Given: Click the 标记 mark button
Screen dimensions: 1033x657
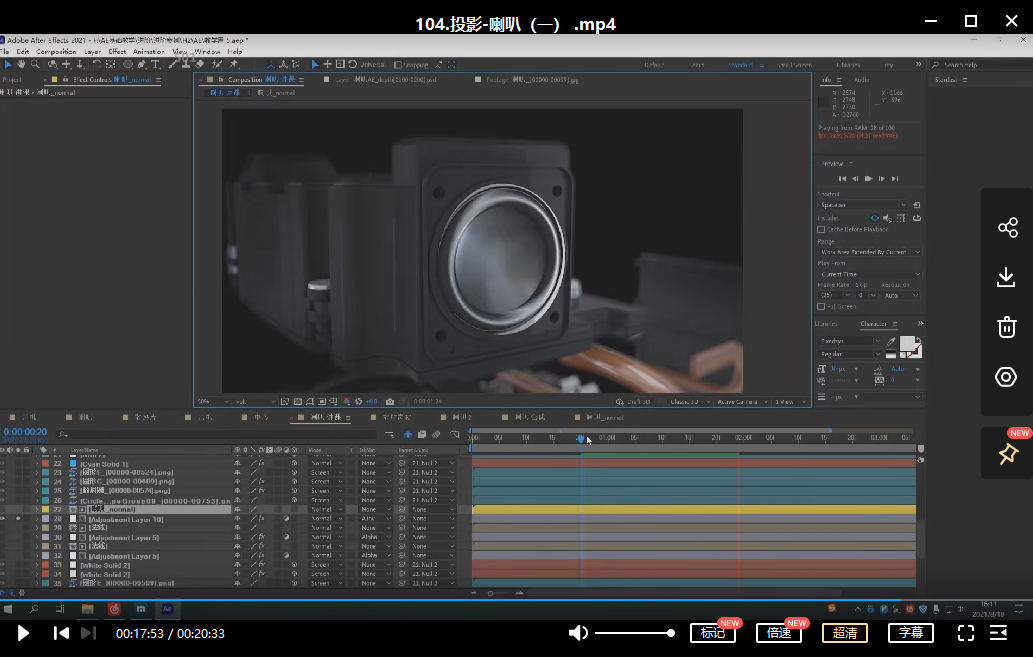Looking at the screenshot, I should 713,633.
